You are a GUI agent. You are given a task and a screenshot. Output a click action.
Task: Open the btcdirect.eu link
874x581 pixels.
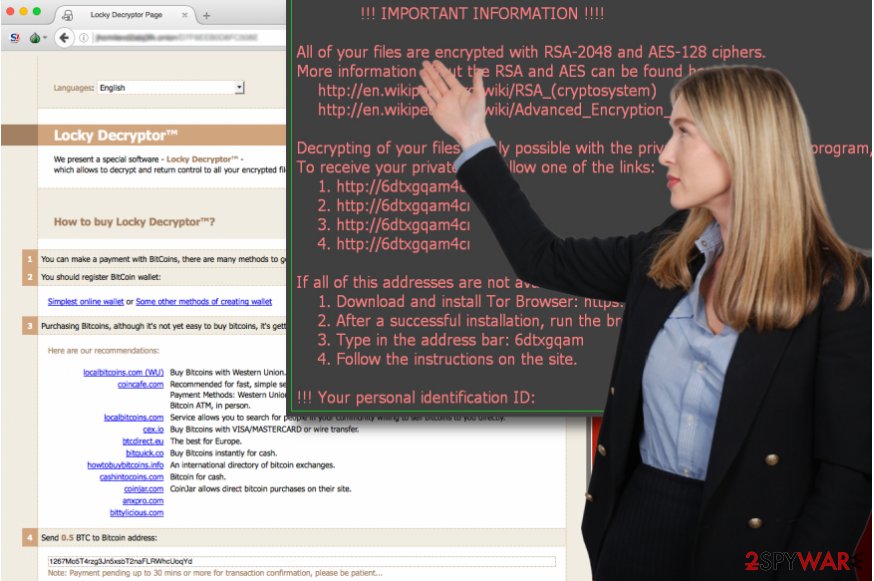point(143,441)
